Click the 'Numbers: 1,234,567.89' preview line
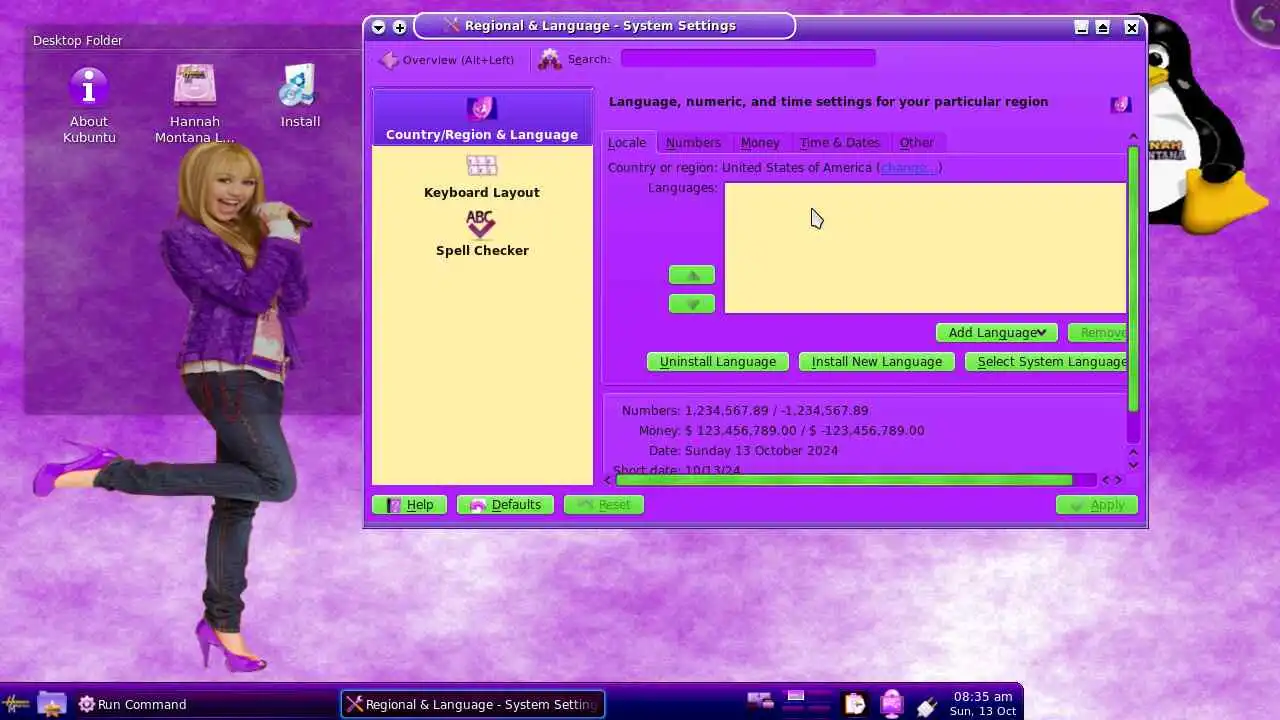The width and height of the screenshot is (1280, 720). (745, 411)
